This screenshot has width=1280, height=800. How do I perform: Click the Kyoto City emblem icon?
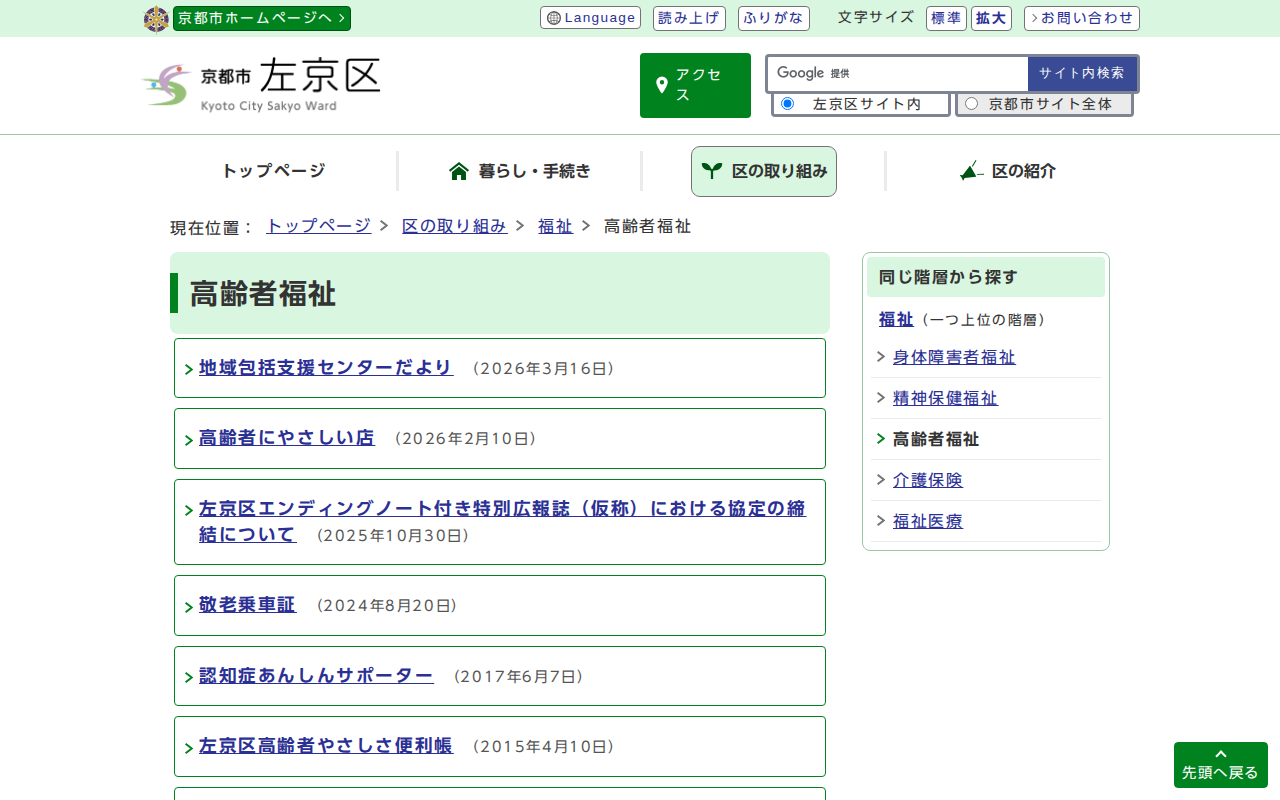point(156,19)
